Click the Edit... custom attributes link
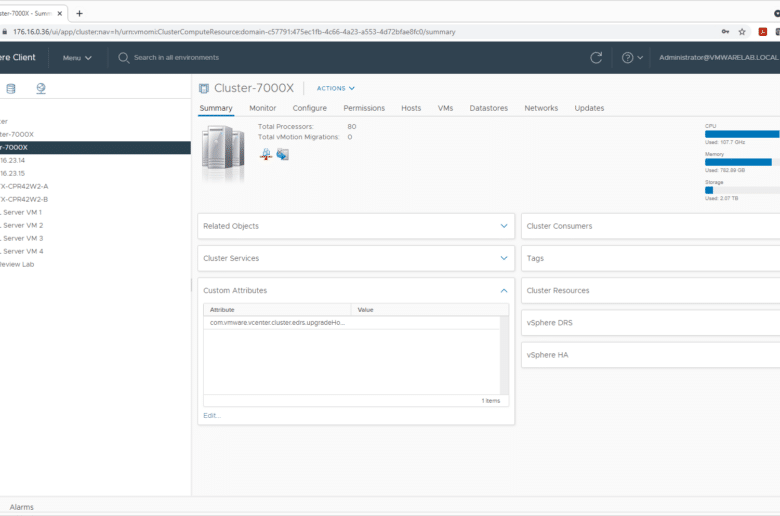780x516 pixels. (x=212, y=415)
